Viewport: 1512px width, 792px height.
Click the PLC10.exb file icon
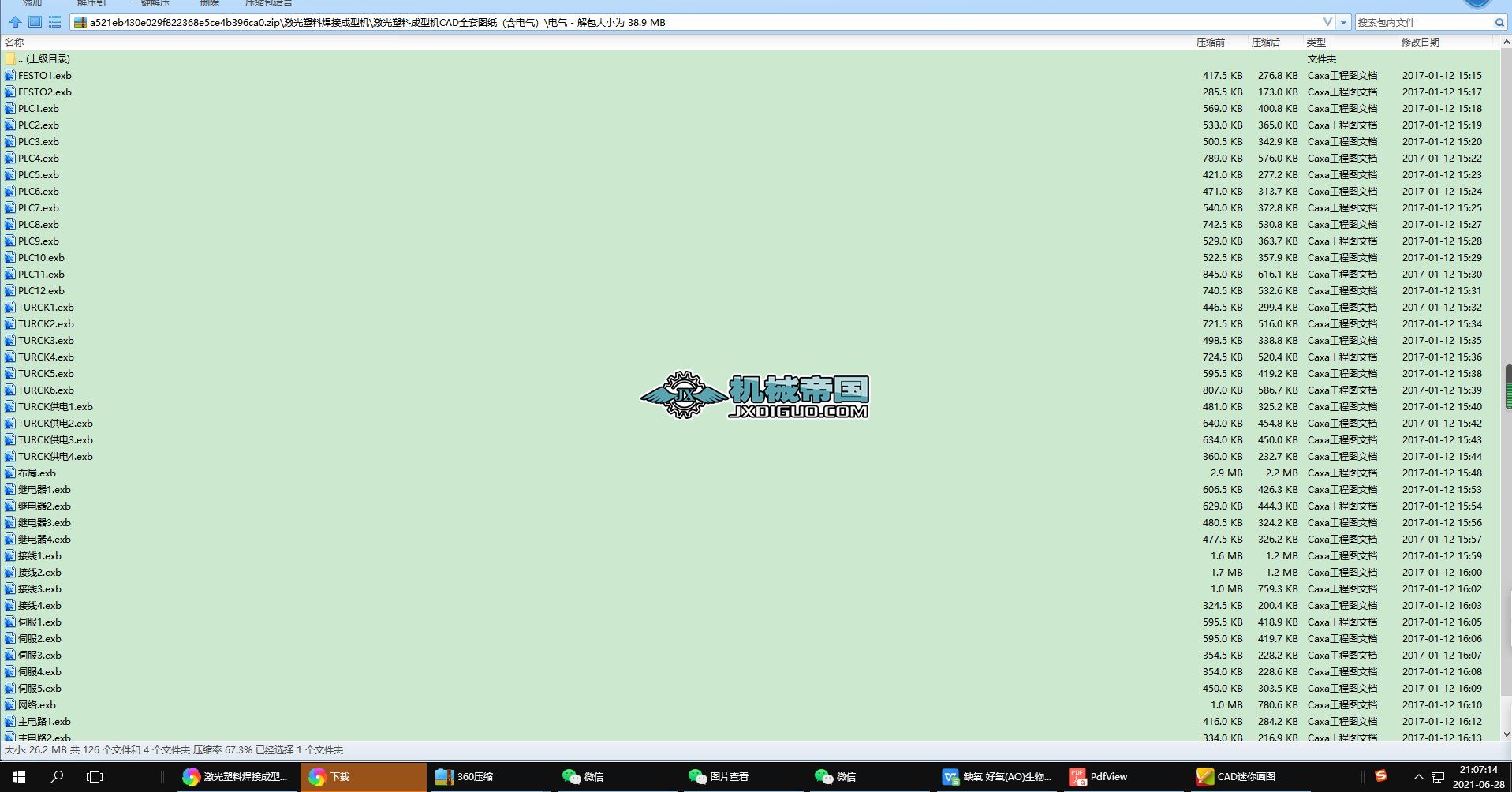[10, 258]
